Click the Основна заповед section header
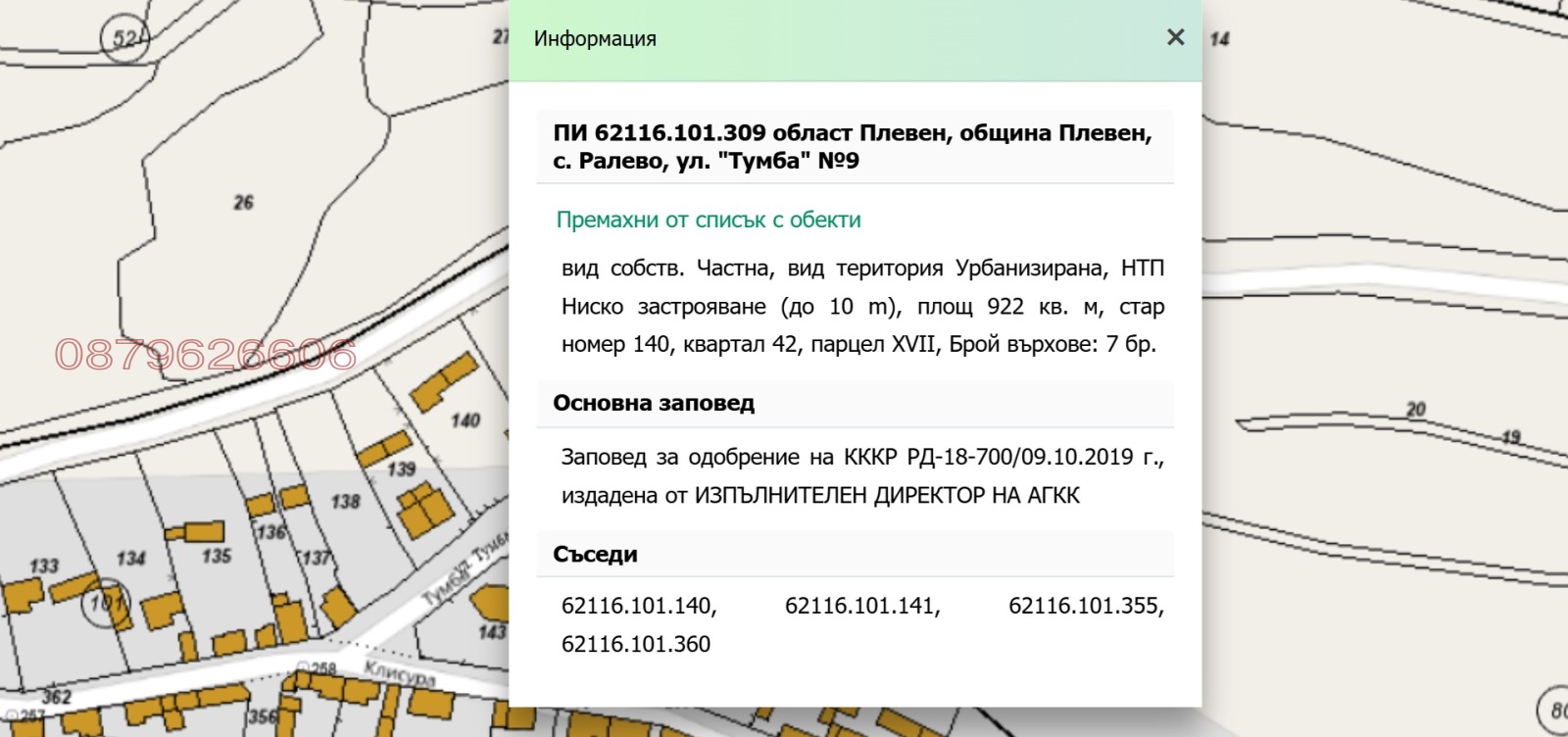Screen dimensions: 1568x737 654,403
